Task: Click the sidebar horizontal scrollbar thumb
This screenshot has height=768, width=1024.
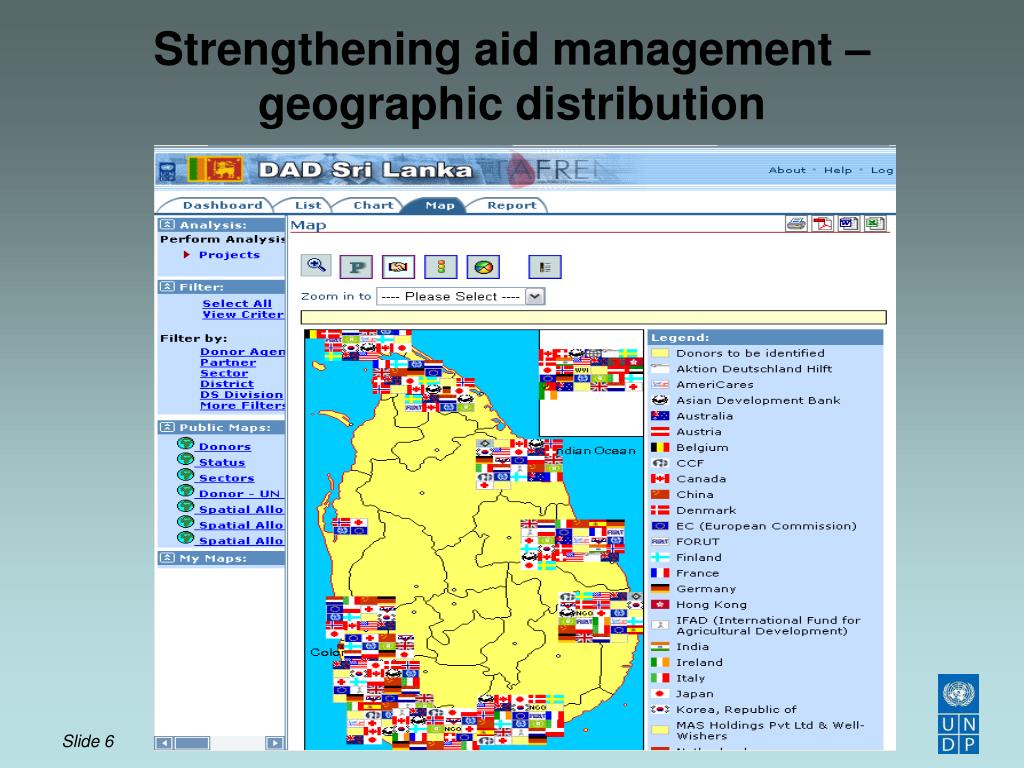Action: [193, 743]
